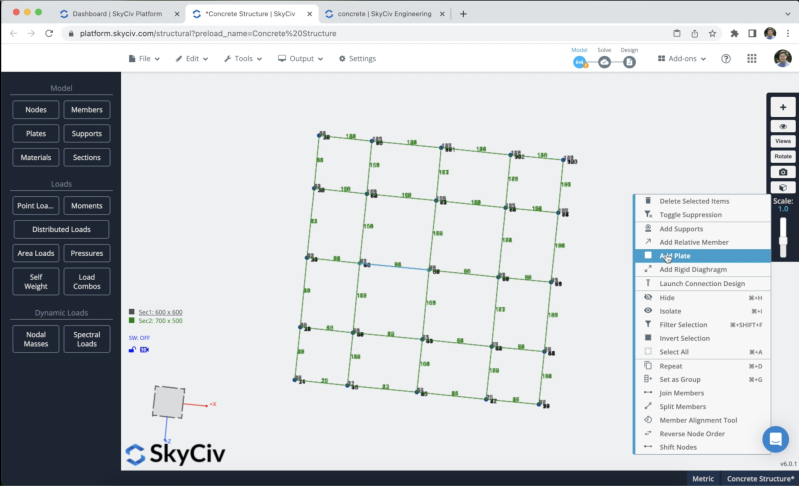Switch to the Model stage icon

tap(579, 62)
